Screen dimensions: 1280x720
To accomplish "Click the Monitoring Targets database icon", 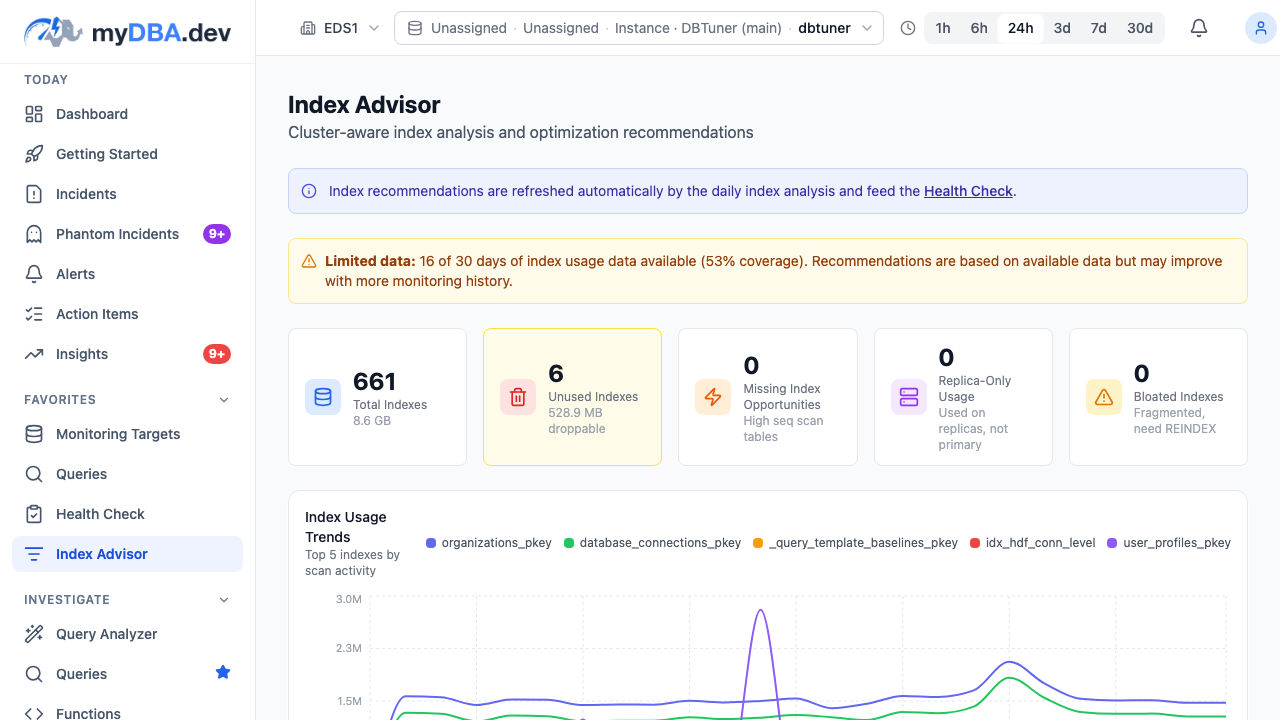I will (x=34, y=434).
